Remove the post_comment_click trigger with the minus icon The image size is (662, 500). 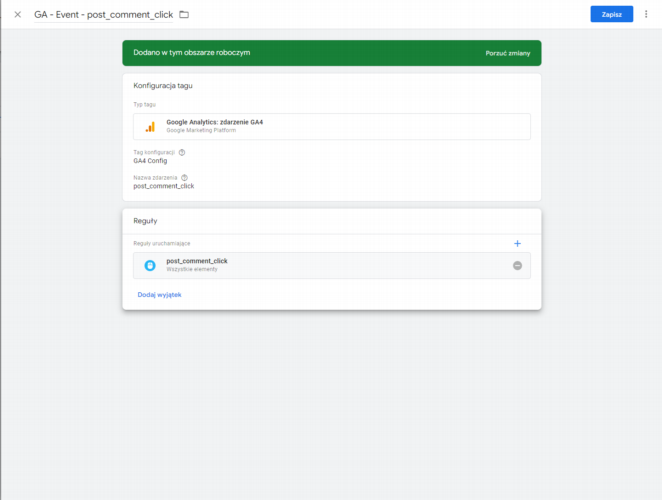pyautogui.click(x=517, y=265)
